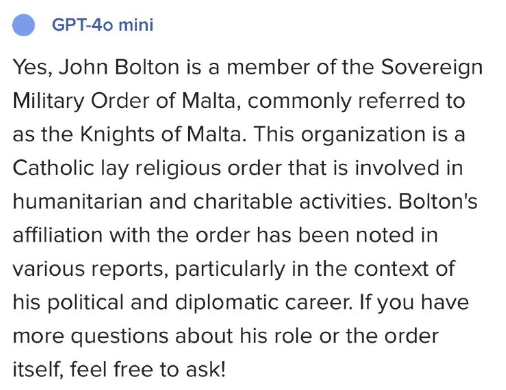Click the blue circular model avatar
The height and width of the screenshot is (390, 506).
[23, 25]
